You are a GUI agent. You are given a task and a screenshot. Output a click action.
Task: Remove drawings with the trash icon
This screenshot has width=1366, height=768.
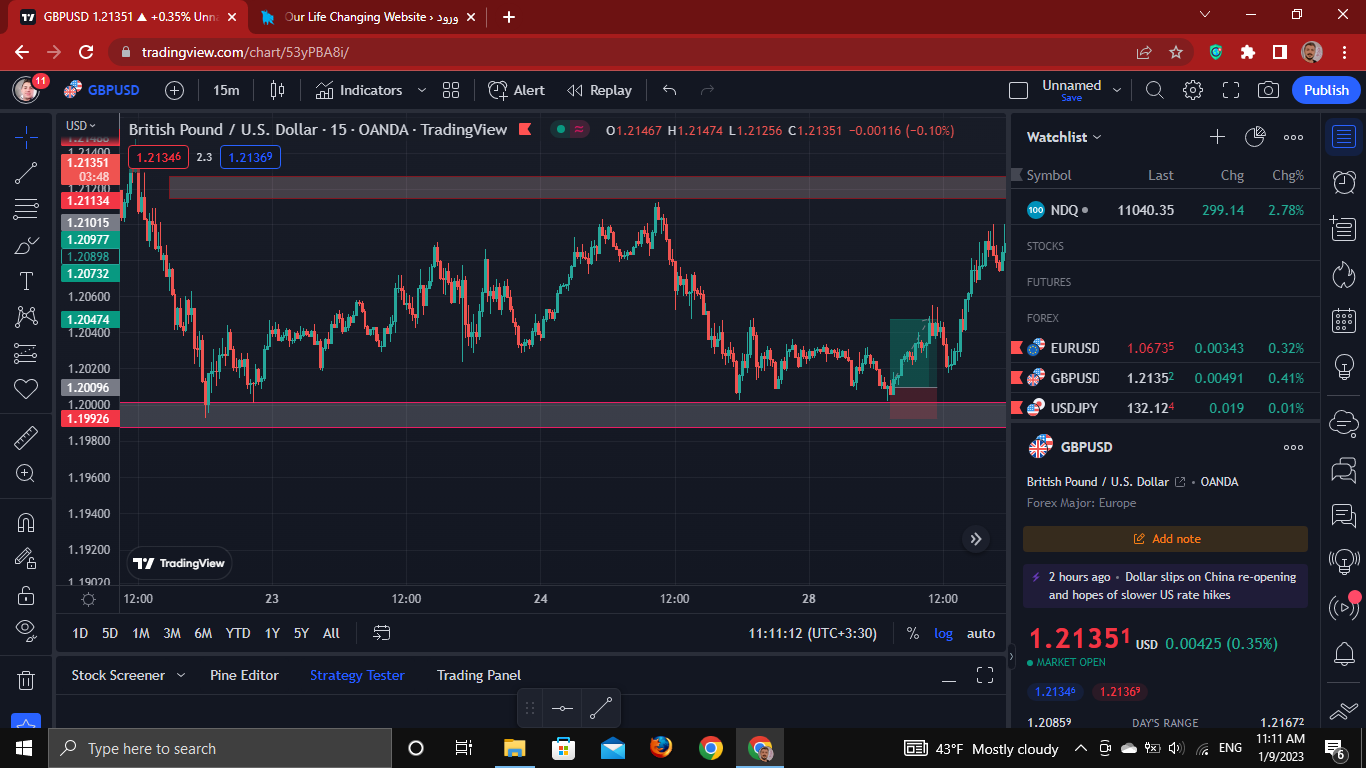[x=26, y=681]
